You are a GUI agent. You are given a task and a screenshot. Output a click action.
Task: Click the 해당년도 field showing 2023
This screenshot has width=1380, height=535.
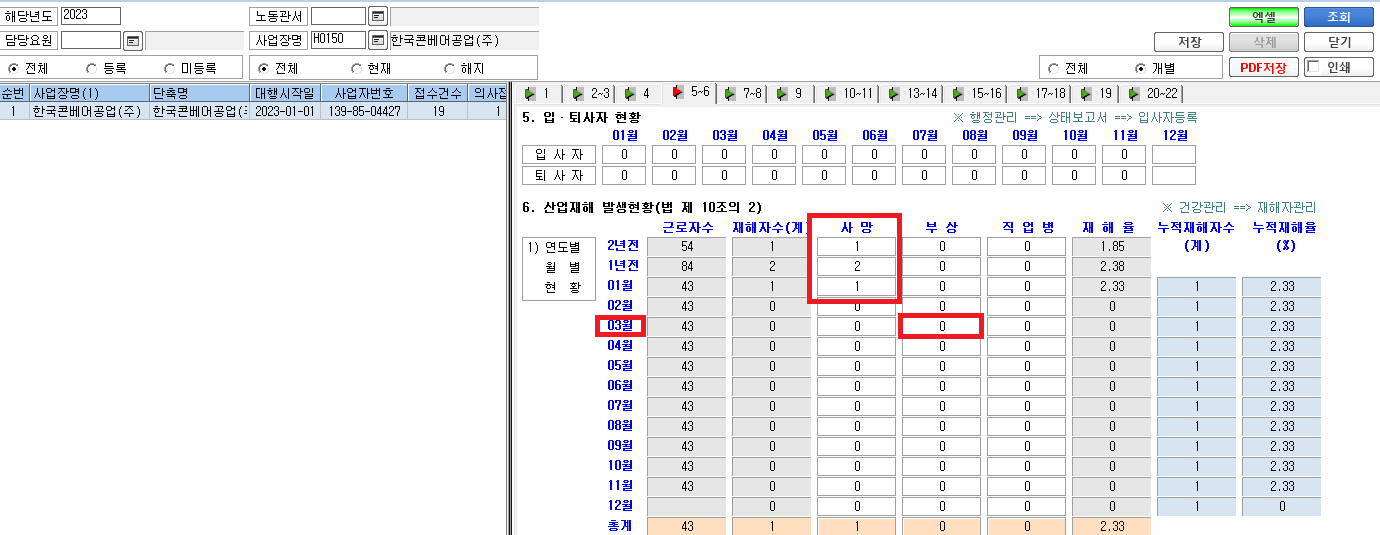pos(90,16)
